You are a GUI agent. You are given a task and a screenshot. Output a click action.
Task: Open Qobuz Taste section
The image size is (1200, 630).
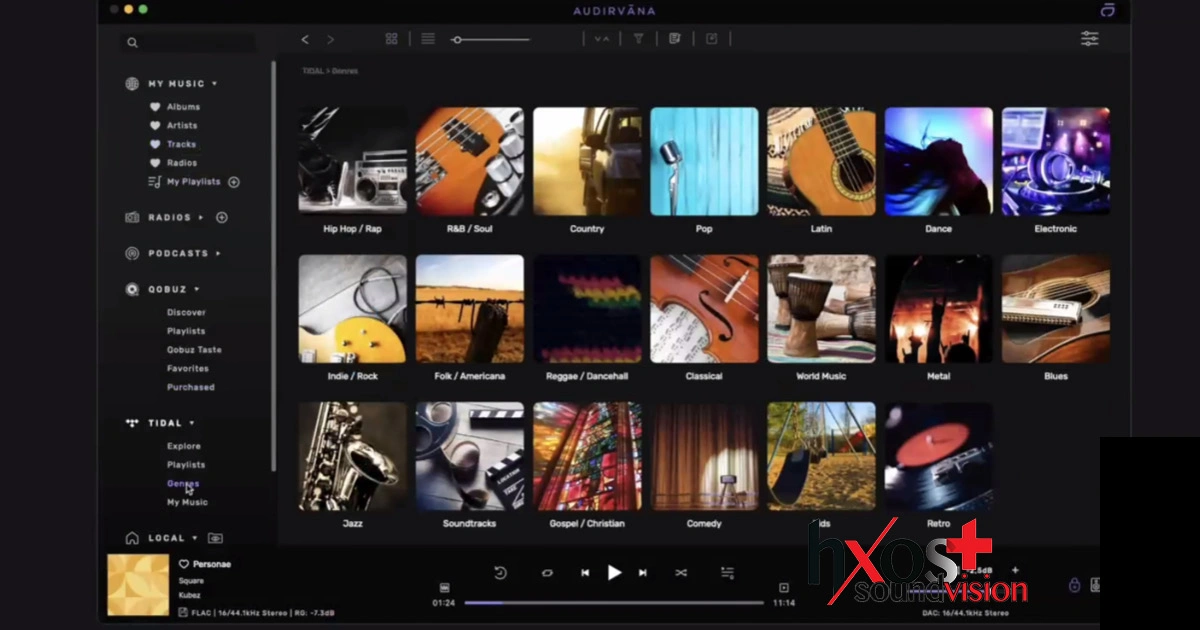click(x=194, y=350)
